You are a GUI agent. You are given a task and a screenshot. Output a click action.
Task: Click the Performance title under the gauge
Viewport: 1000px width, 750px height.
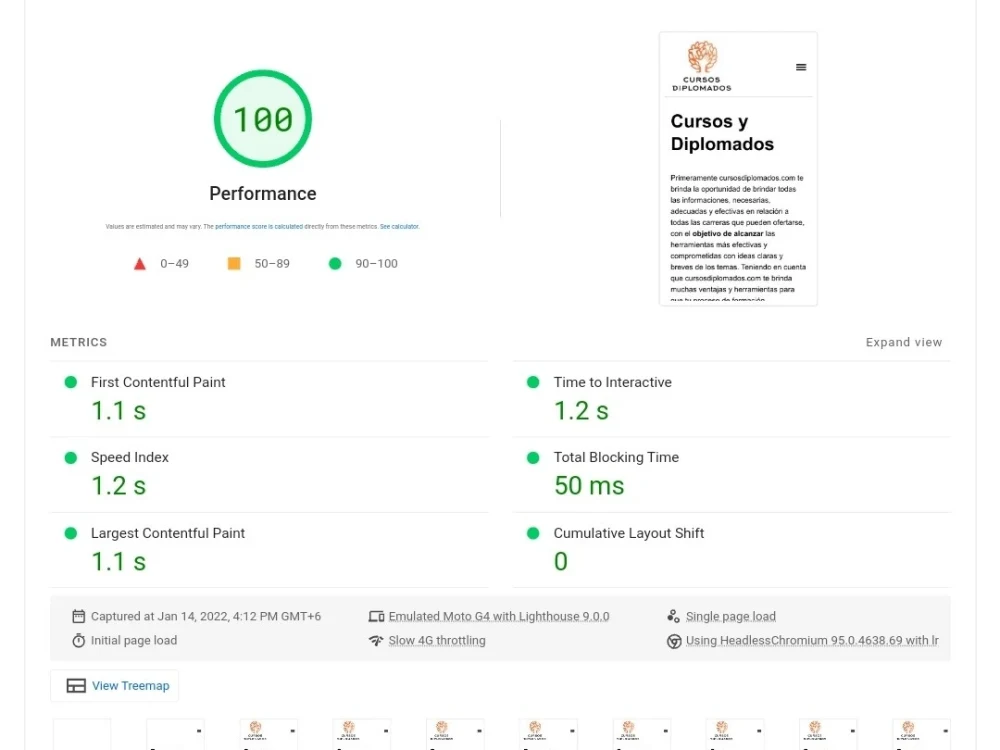[263, 193]
